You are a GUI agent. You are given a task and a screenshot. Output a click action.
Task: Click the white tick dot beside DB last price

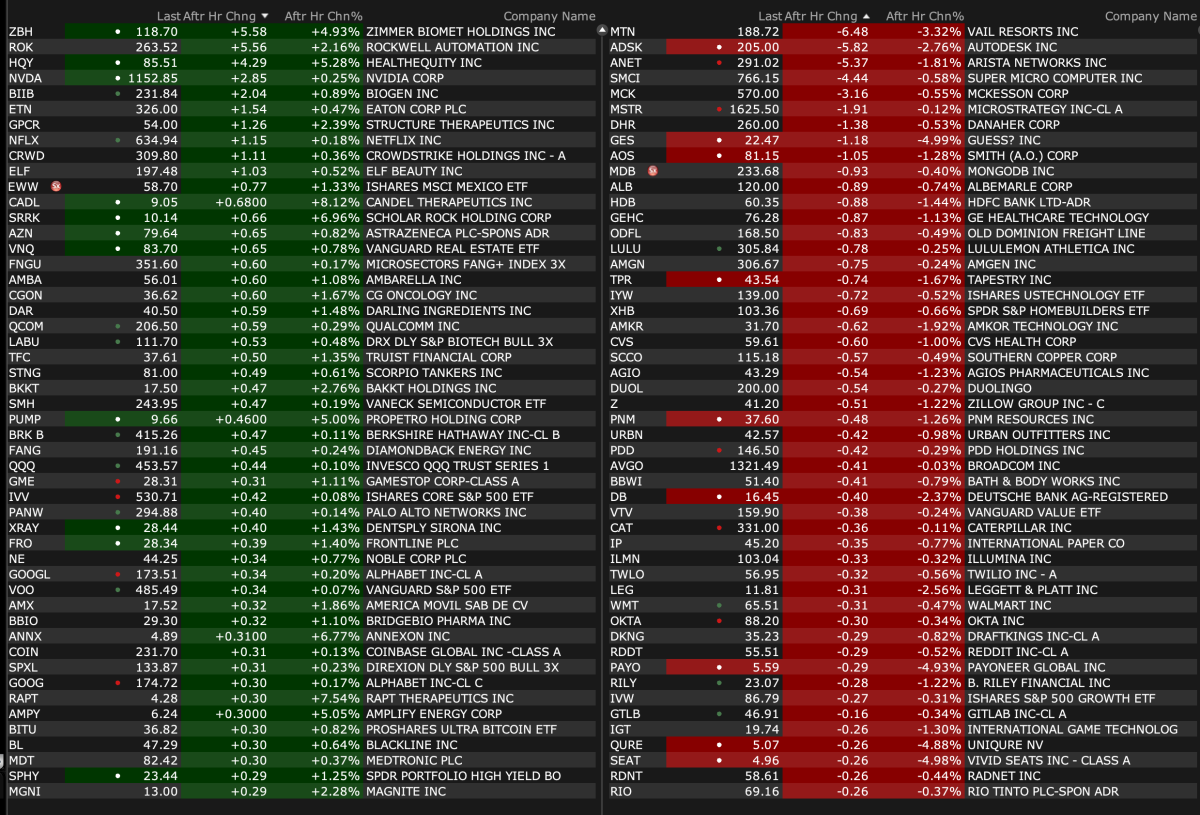tap(719, 497)
